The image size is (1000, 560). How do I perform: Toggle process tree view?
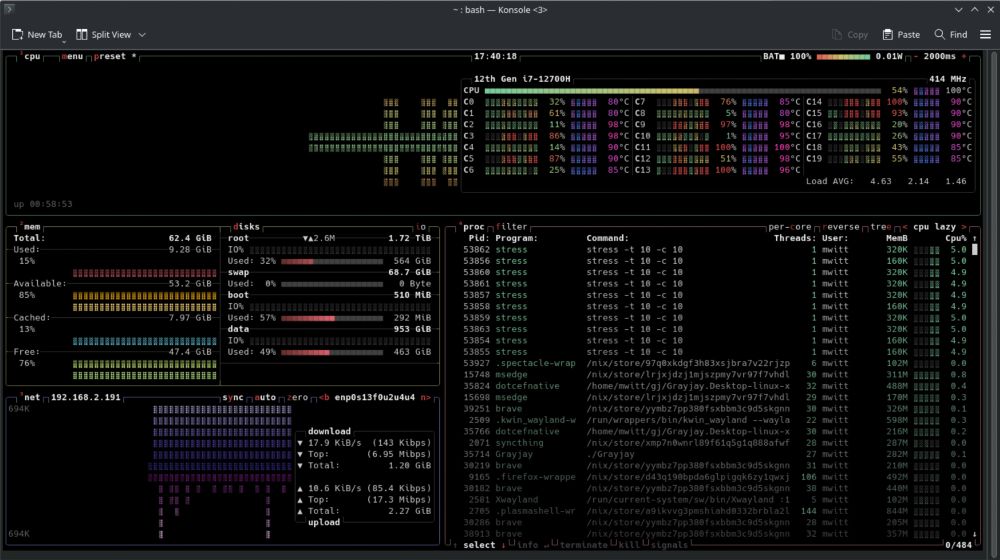[x=881, y=226]
